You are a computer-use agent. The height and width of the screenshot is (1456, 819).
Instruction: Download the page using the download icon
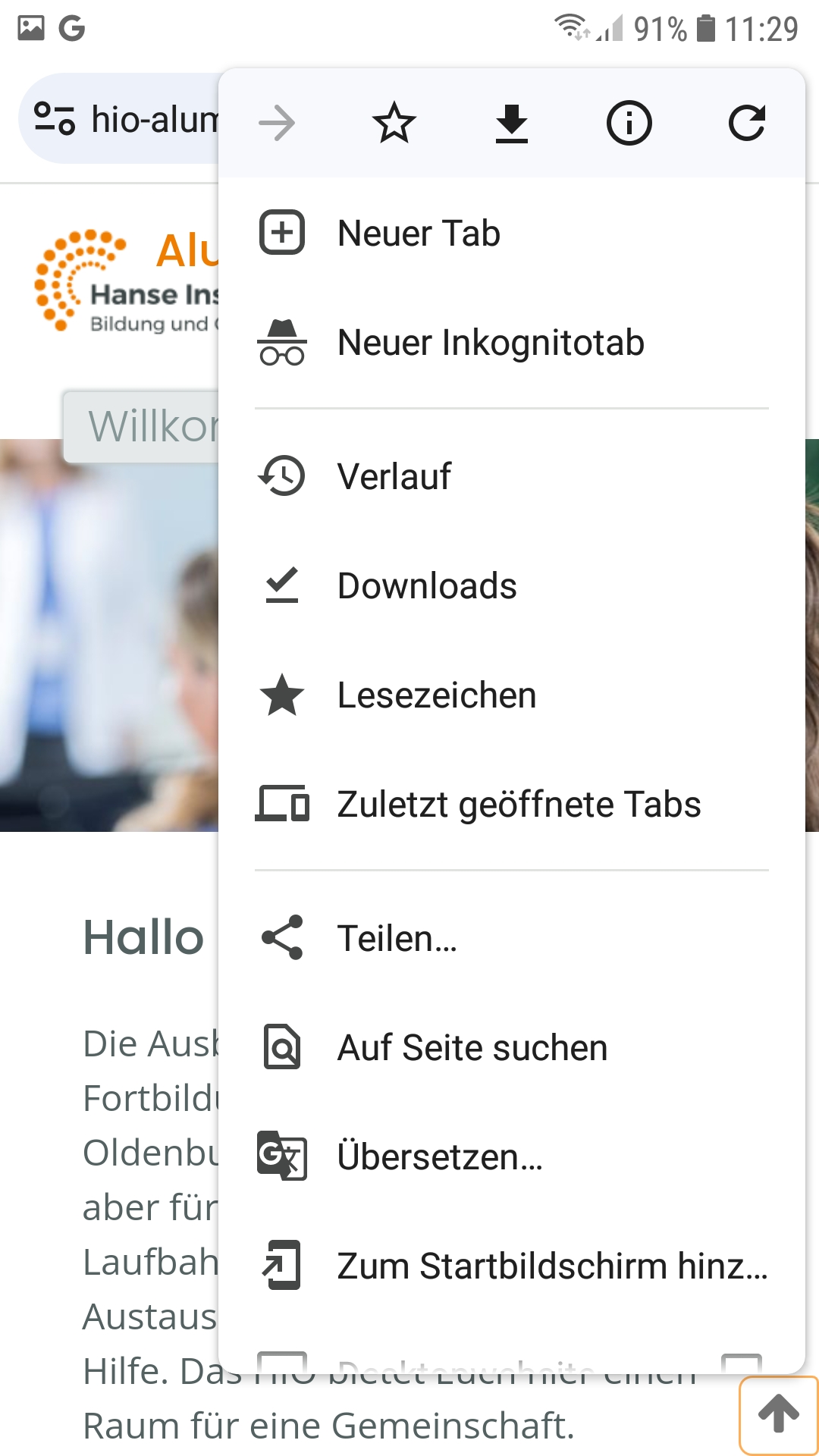click(x=512, y=123)
